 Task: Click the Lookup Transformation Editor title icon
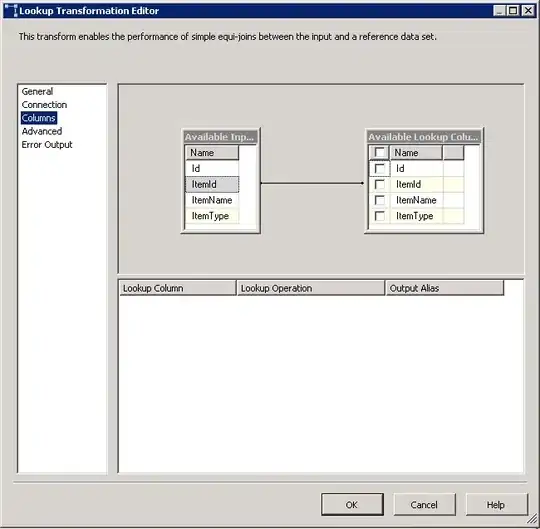click(x=11, y=11)
